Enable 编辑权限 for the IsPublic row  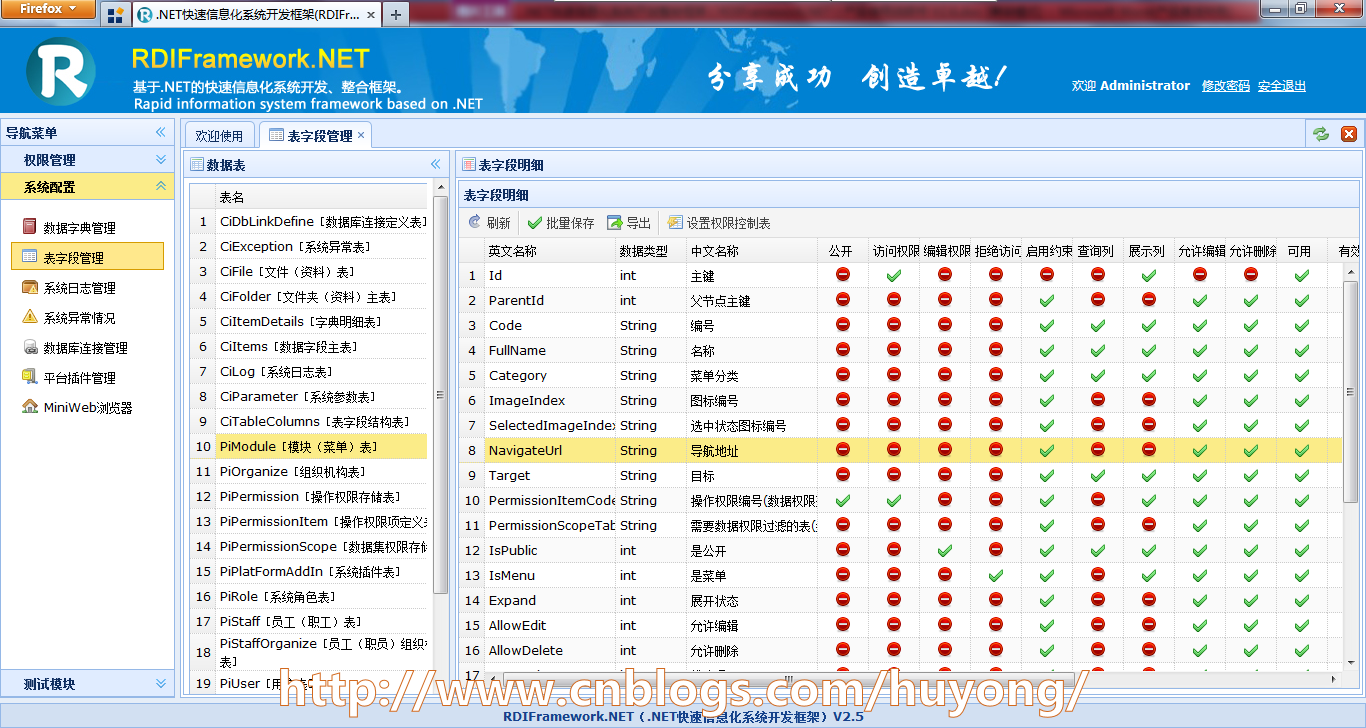pos(945,550)
